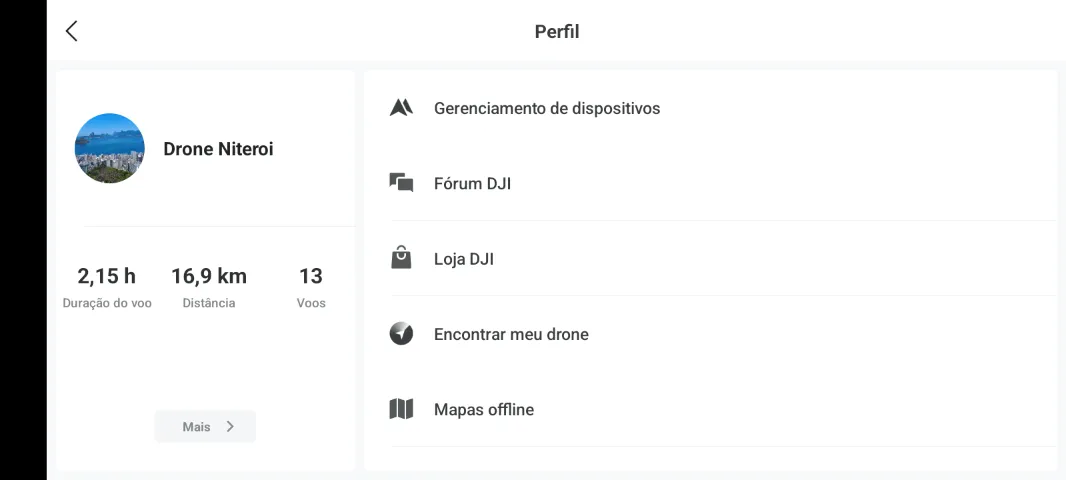Go back using the top-left arrow
1066x480 pixels.
[x=71, y=31]
